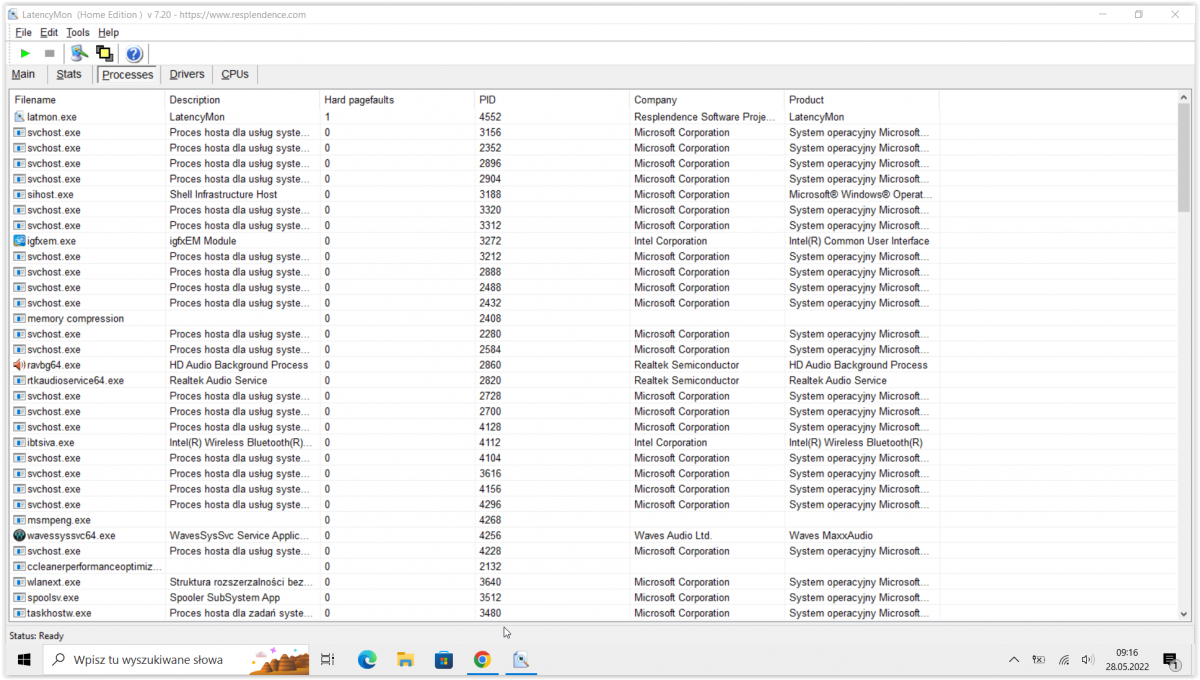Switch to the Drivers tab

[x=187, y=75]
